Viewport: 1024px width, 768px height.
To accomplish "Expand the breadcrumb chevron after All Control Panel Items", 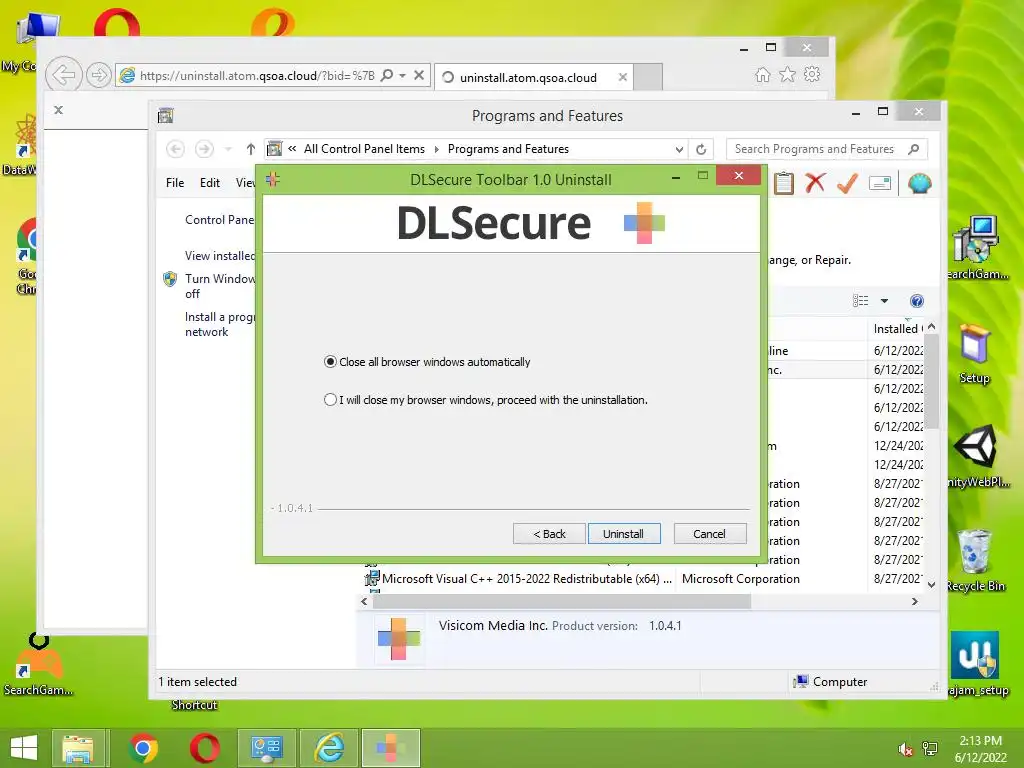I will pos(436,150).
